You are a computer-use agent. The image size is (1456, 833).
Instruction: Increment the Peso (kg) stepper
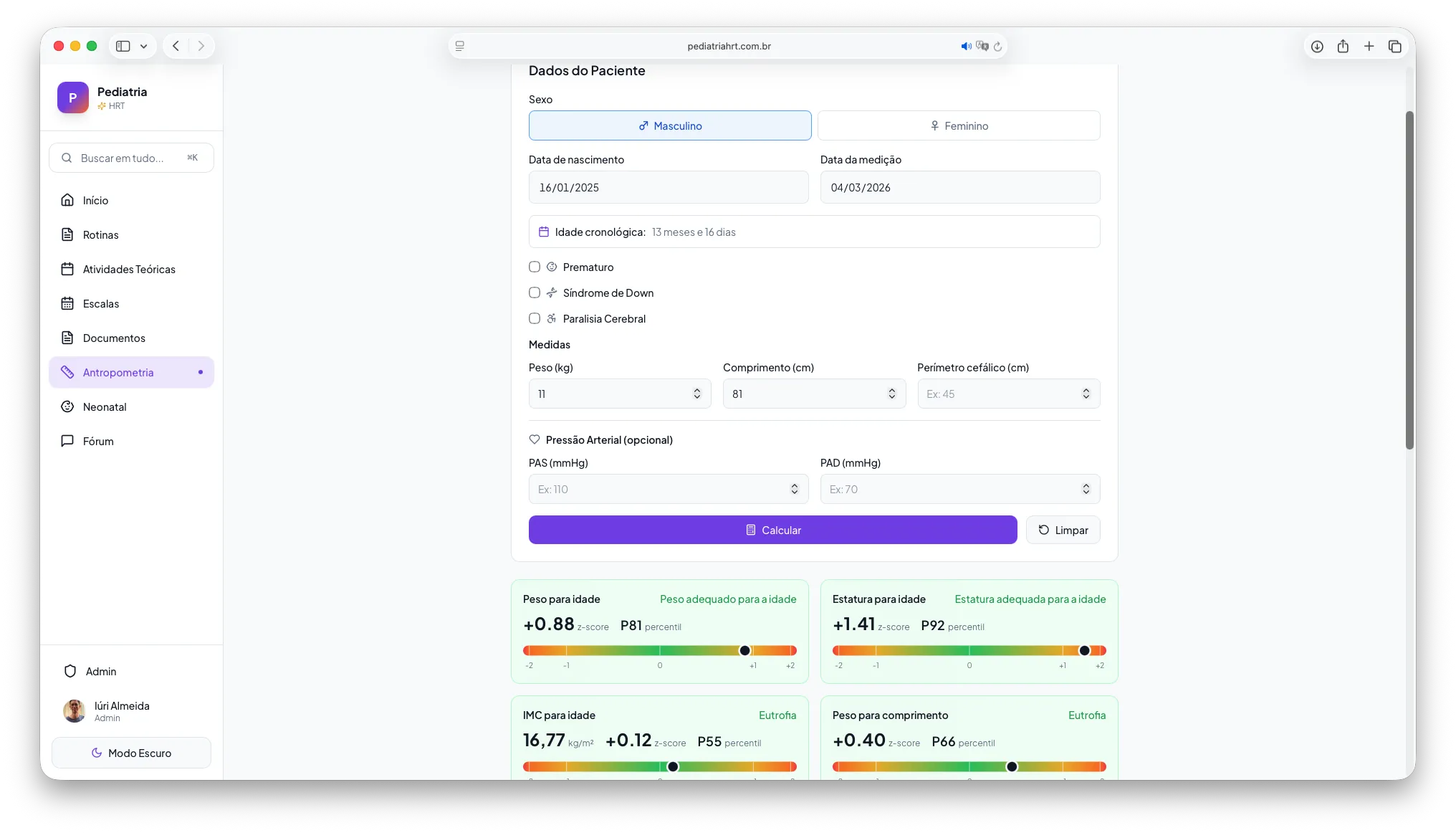[696, 390]
